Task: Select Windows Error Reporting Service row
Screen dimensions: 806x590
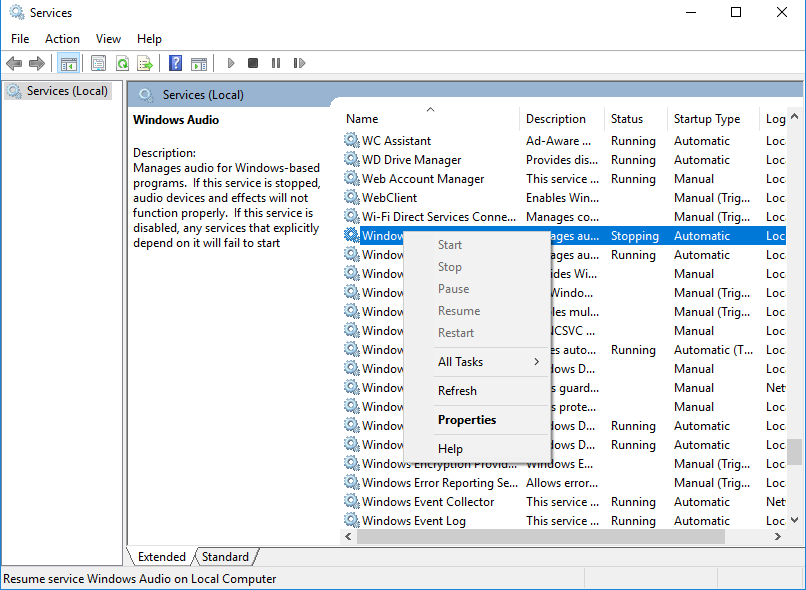Action: (x=564, y=482)
